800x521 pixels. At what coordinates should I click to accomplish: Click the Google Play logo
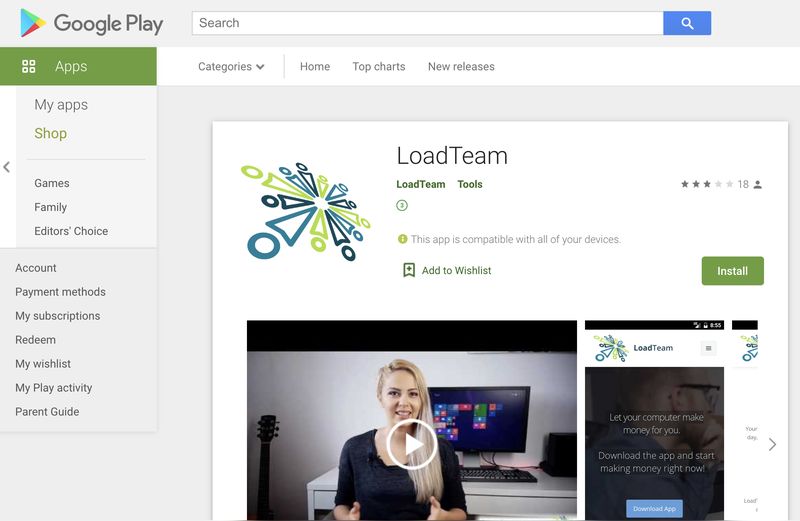91,23
